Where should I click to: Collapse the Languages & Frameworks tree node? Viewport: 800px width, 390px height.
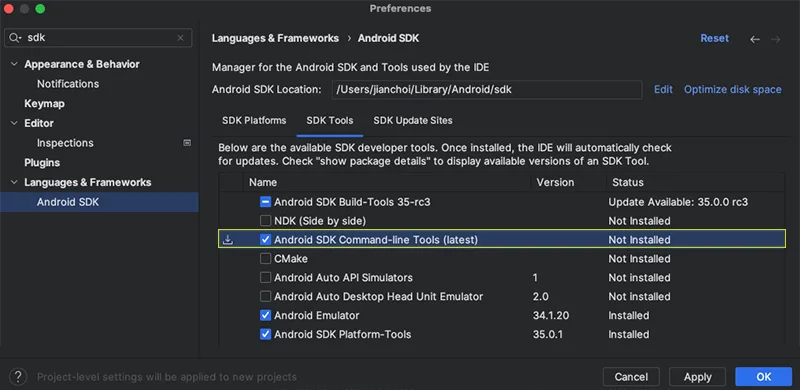pyautogui.click(x=14, y=183)
